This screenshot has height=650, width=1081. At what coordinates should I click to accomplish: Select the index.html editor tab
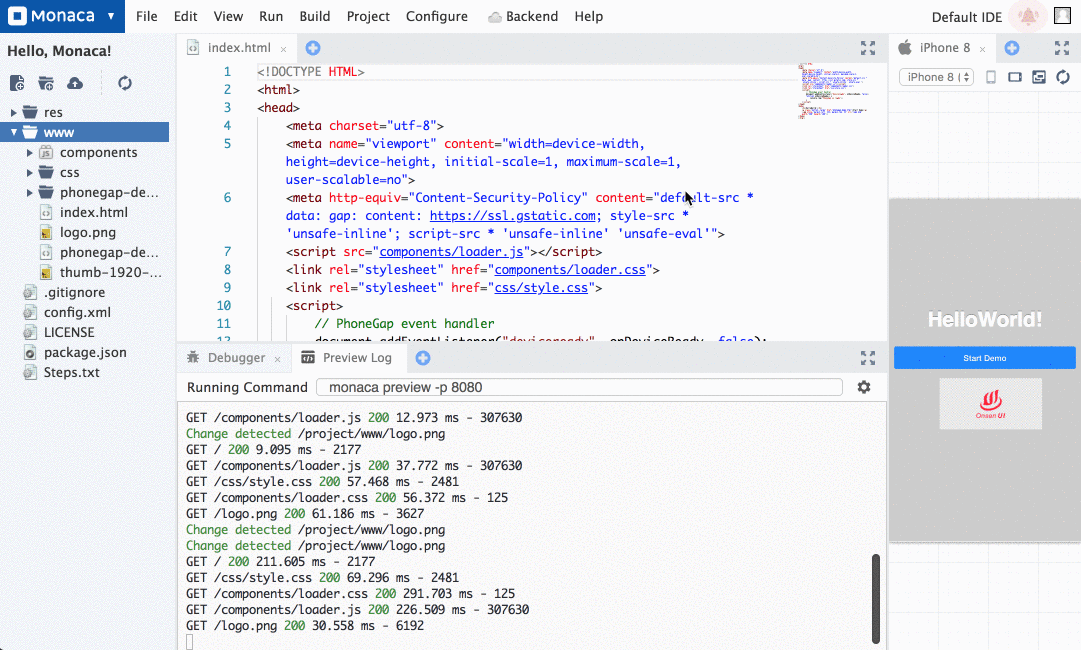[x=239, y=48]
